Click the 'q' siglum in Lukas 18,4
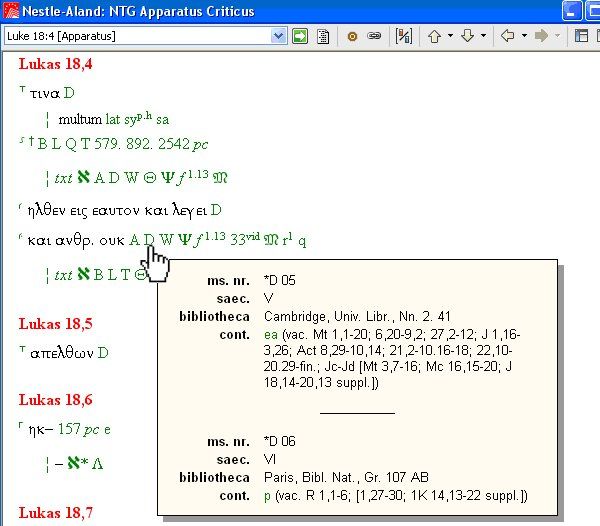 pyautogui.click(x=302, y=241)
